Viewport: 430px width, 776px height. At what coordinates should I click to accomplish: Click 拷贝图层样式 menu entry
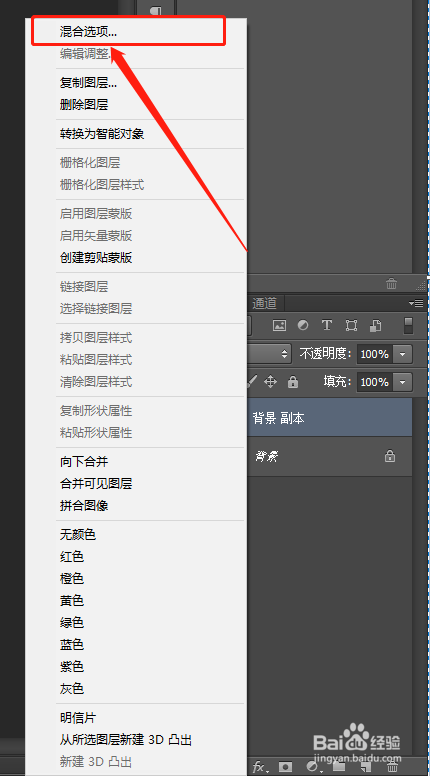tap(96, 338)
